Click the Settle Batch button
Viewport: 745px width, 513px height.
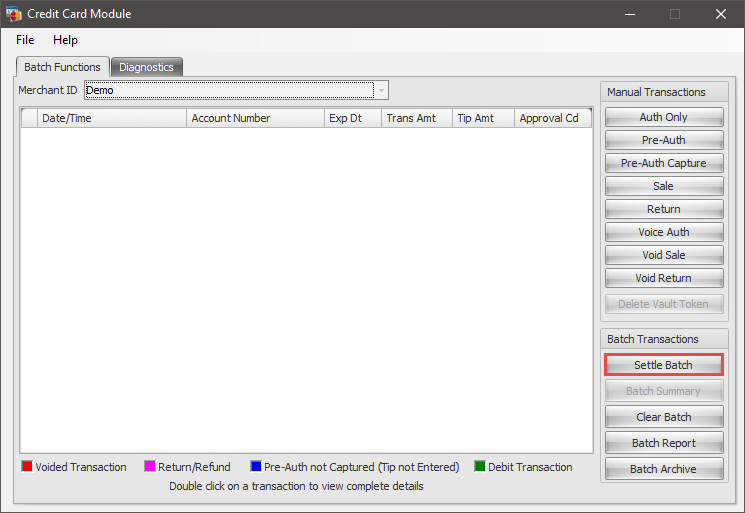tap(664, 365)
